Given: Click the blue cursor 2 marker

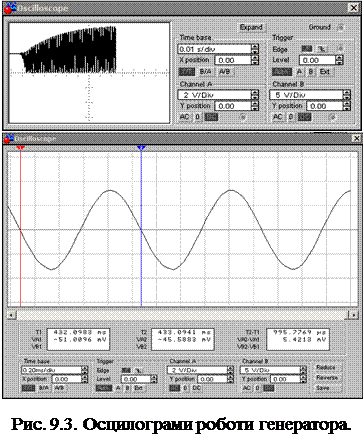Looking at the screenshot, I should [x=141, y=148].
